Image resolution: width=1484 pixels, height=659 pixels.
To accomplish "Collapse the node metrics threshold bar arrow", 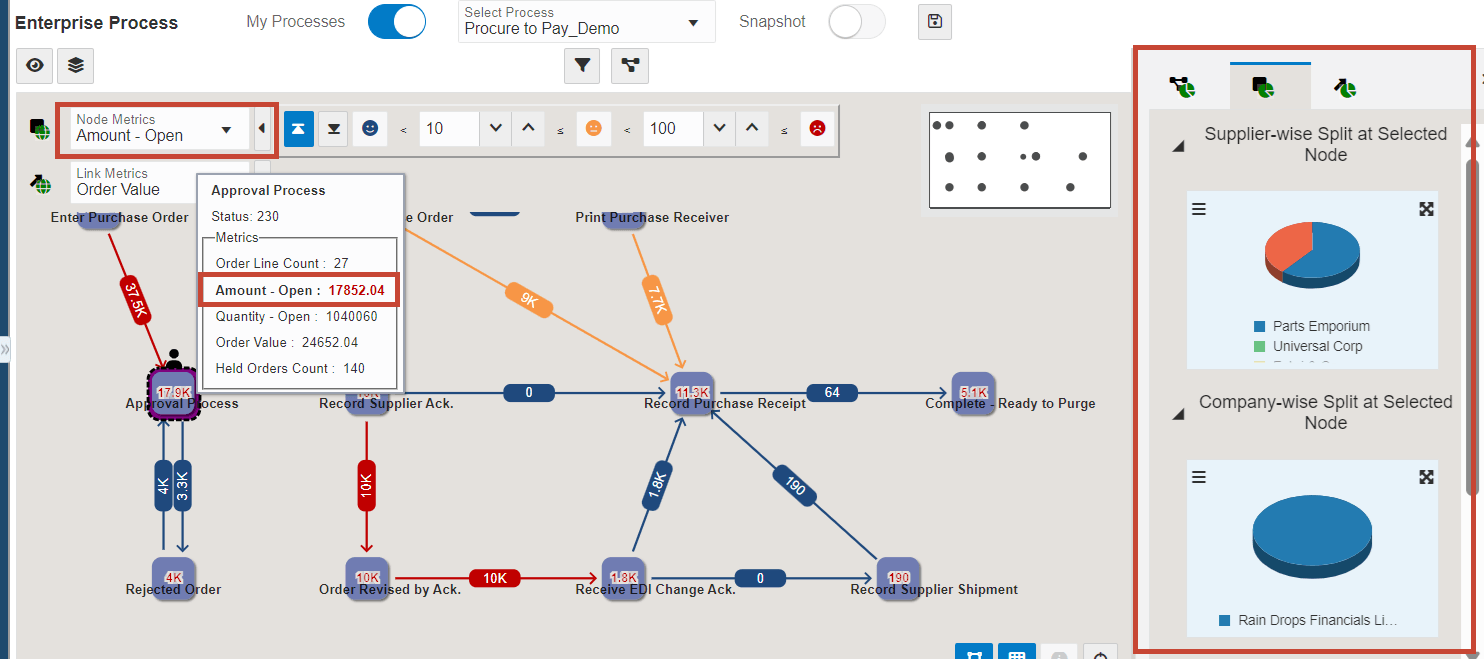I will [x=262, y=128].
